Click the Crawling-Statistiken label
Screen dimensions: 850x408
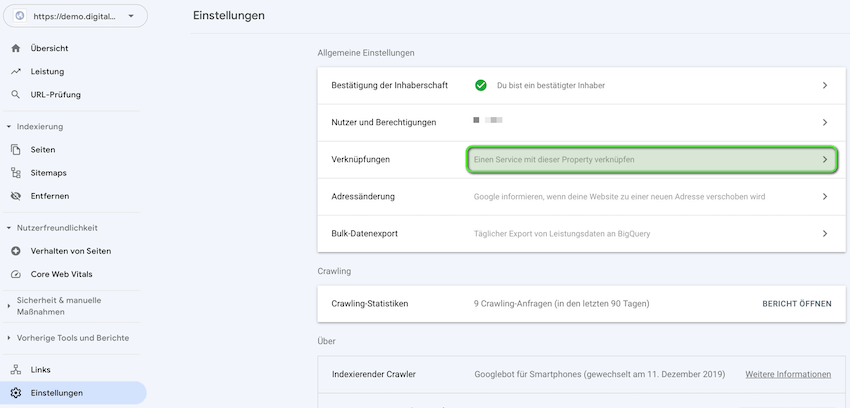point(370,304)
